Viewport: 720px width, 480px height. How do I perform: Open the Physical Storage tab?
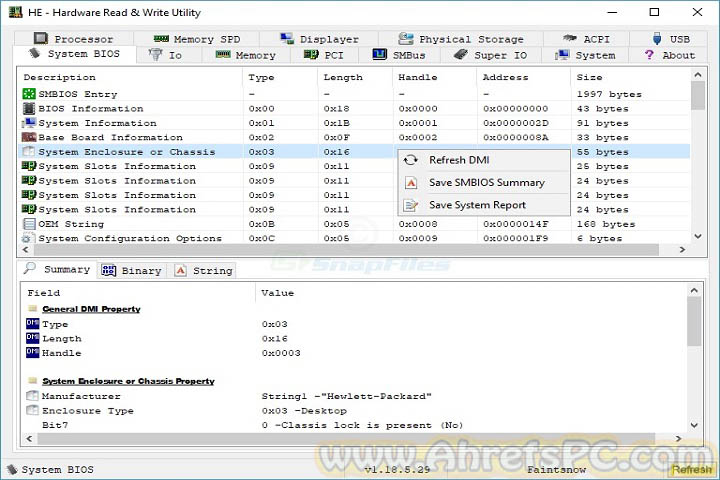click(x=461, y=39)
